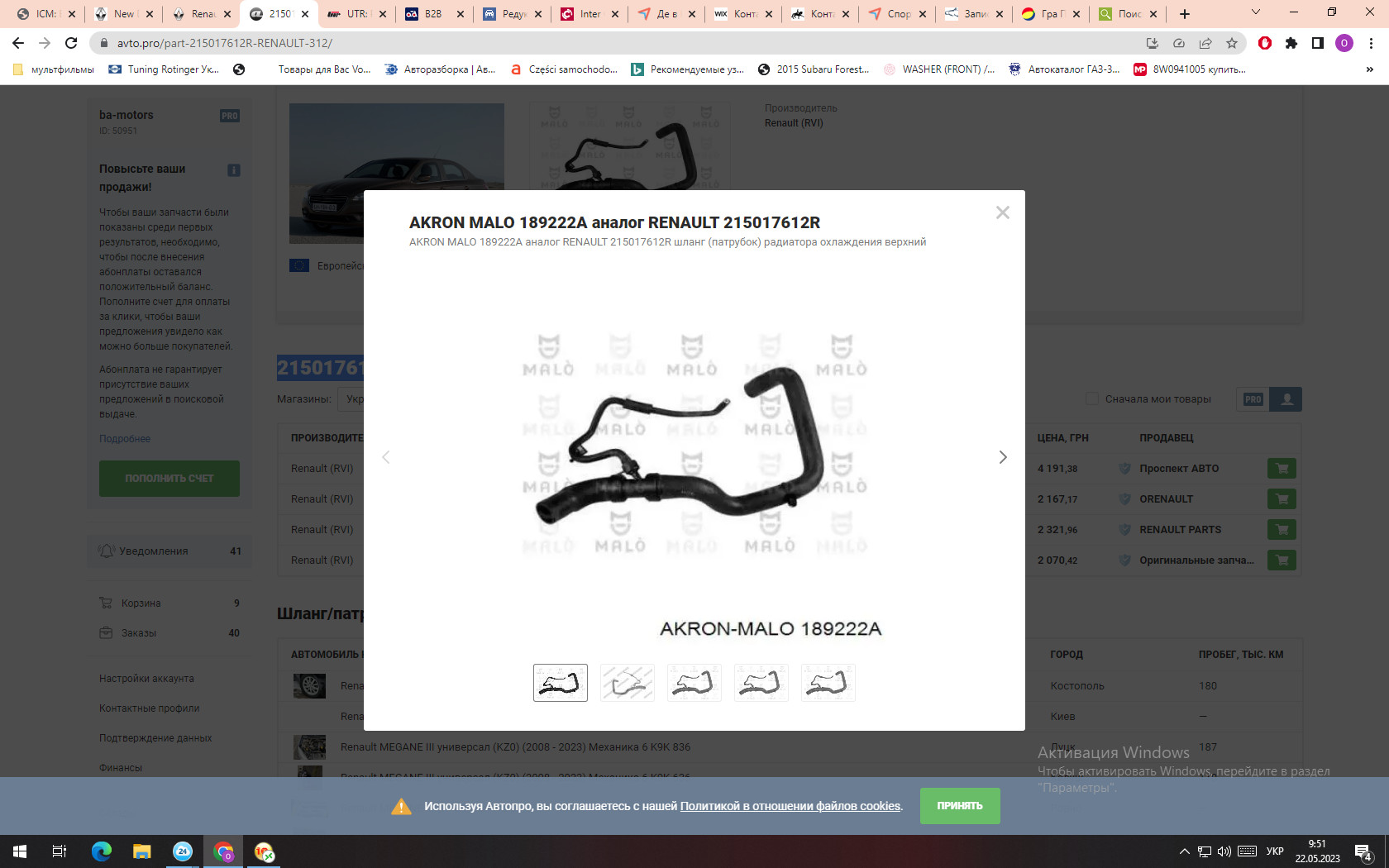Viewport: 1389px width, 868px height.
Task: Enable 'Сначала мои товары' checkbox
Action: click(x=1092, y=399)
